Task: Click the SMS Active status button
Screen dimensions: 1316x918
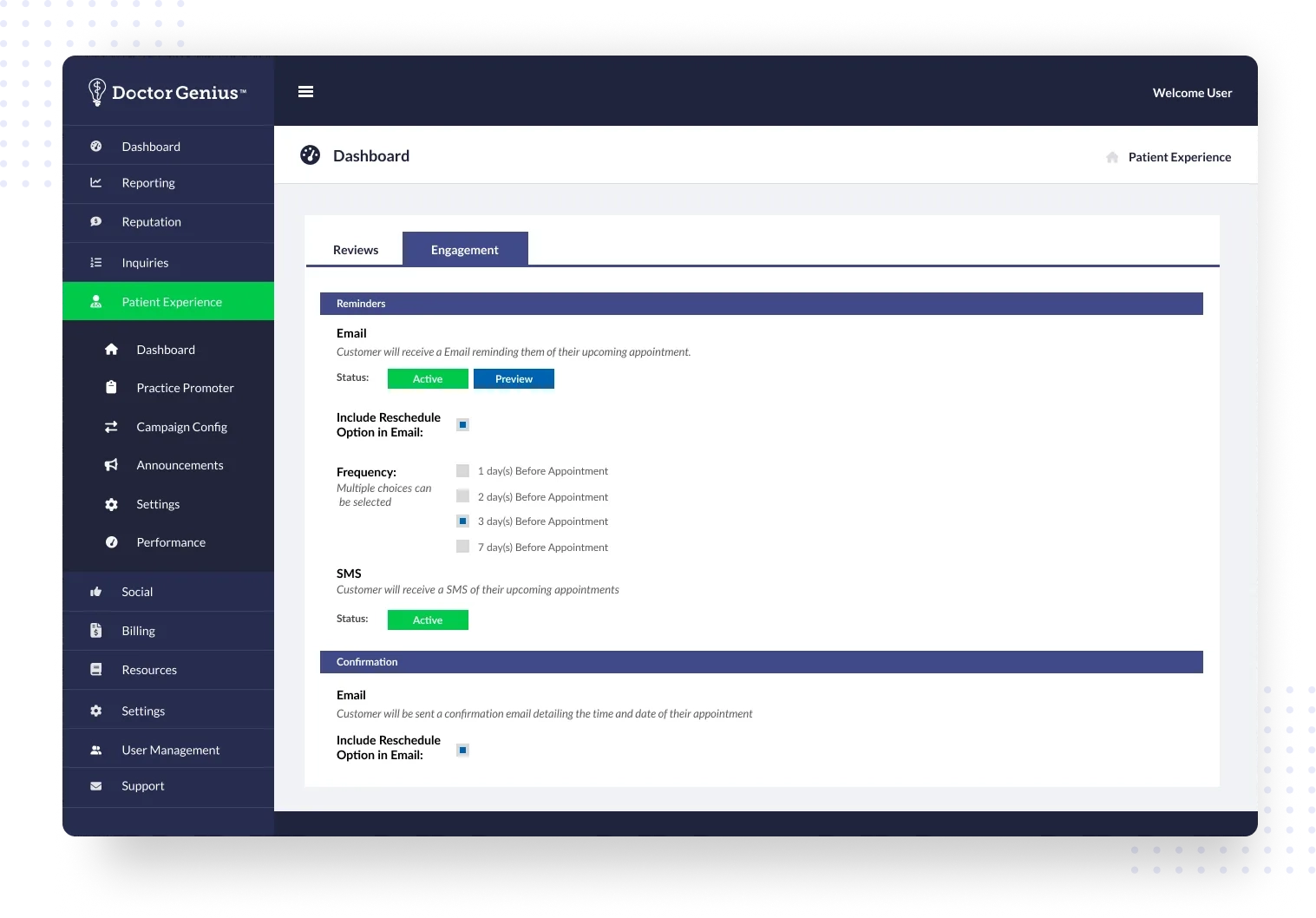Action: (x=428, y=620)
